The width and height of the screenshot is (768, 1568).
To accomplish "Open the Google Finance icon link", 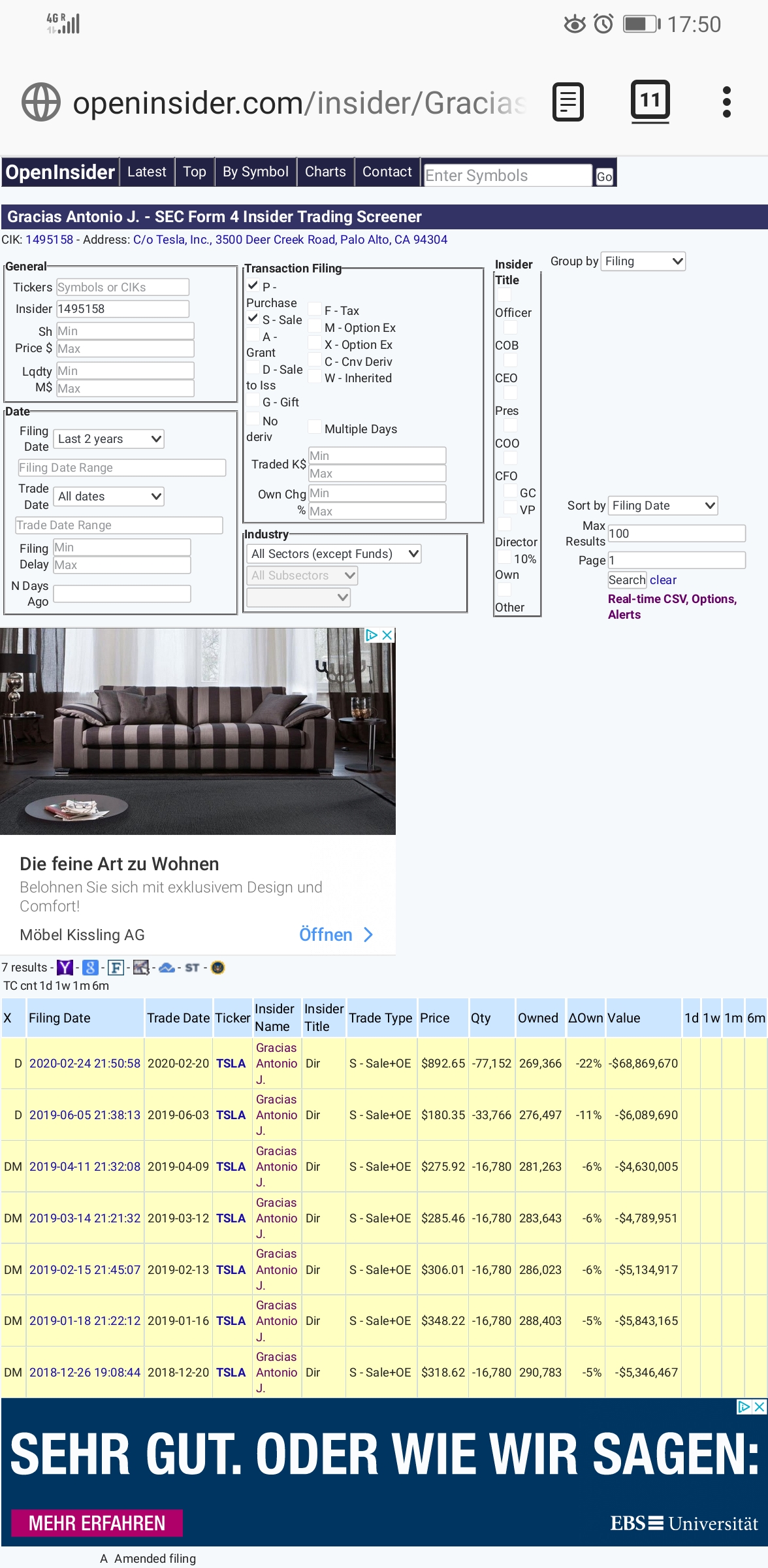I will (91, 968).
